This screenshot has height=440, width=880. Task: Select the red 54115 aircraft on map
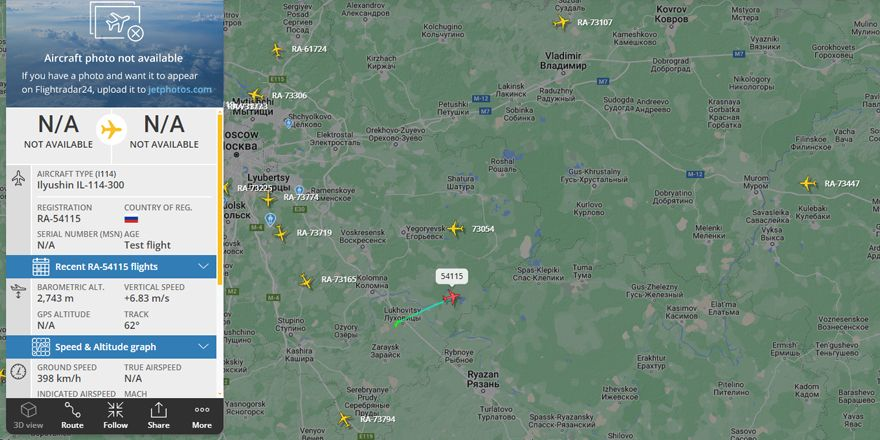click(x=451, y=297)
